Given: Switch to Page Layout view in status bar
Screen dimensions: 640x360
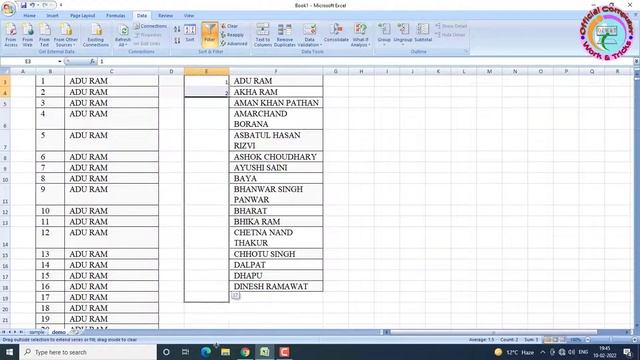Looking at the screenshot, I should click(x=555, y=340).
